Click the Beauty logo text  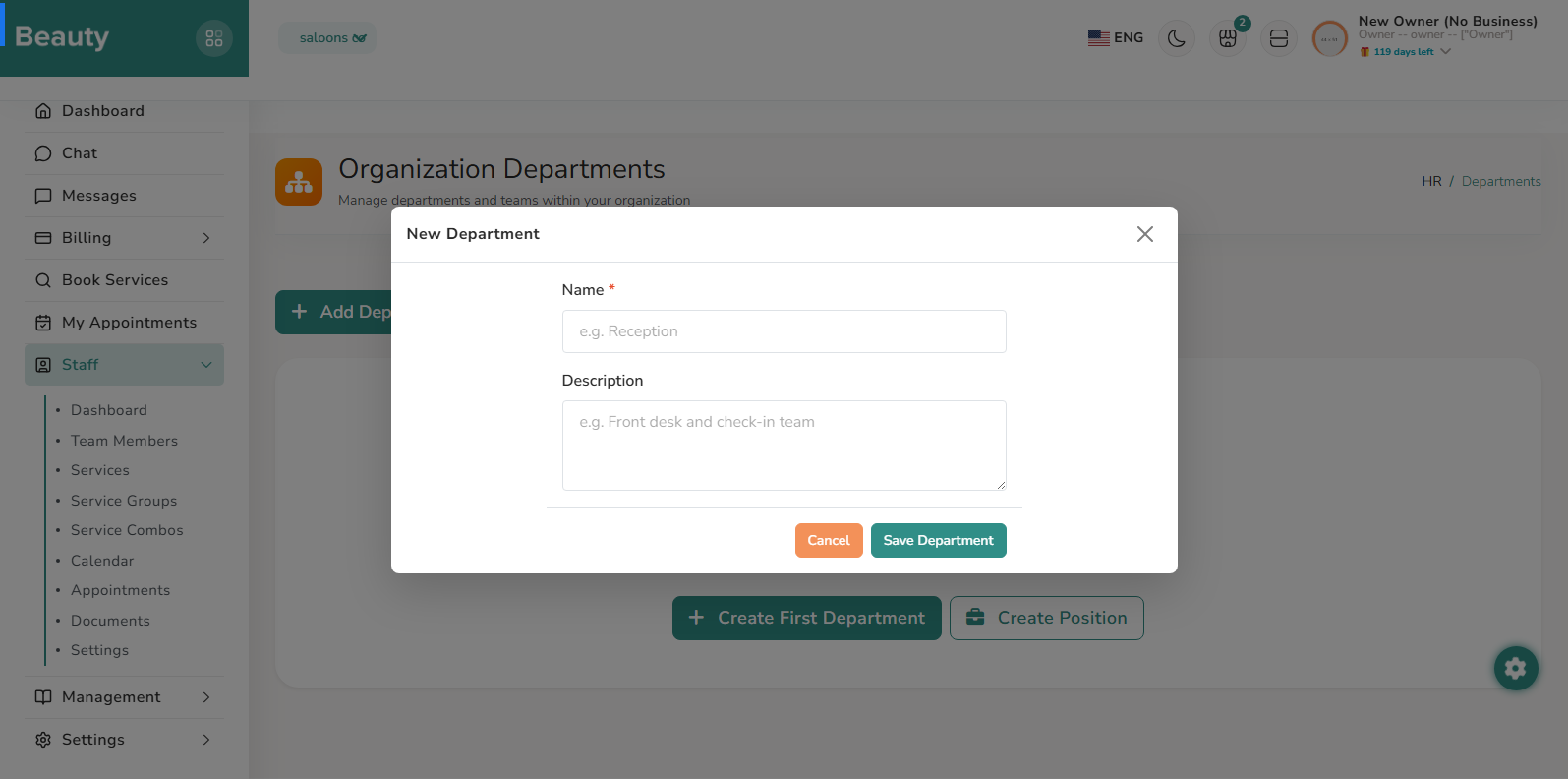pyautogui.click(x=62, y=36)
